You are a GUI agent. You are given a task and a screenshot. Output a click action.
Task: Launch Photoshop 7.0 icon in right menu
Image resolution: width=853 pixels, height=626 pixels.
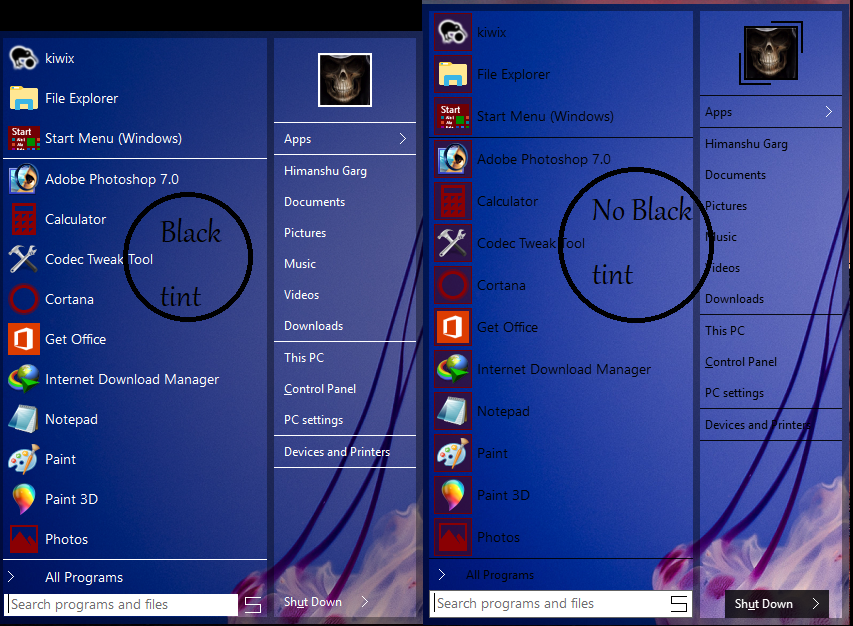pyautogui.click(x=453, y=159)
